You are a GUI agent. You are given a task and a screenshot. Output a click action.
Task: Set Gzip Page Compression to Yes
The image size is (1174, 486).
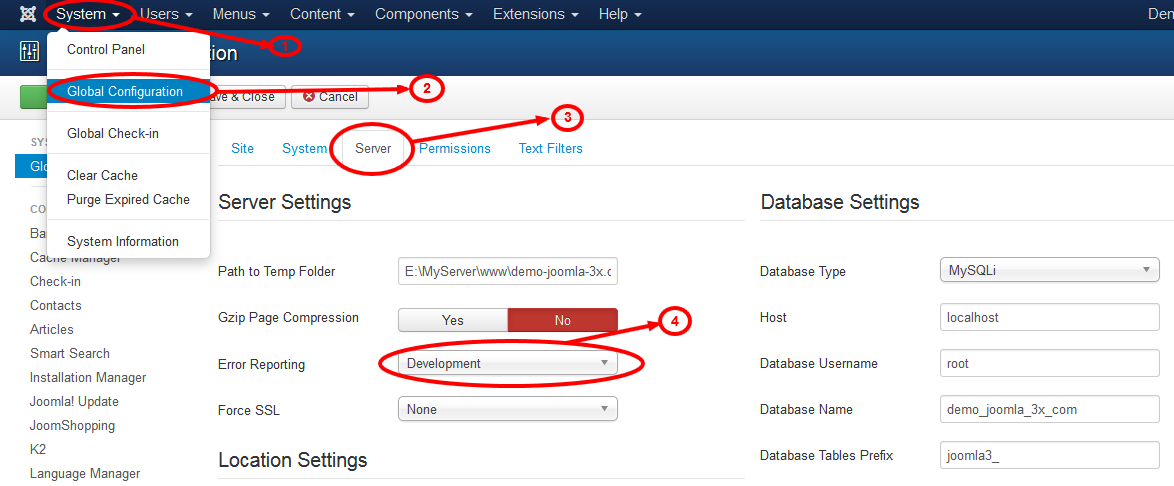[x=453, y=320]
